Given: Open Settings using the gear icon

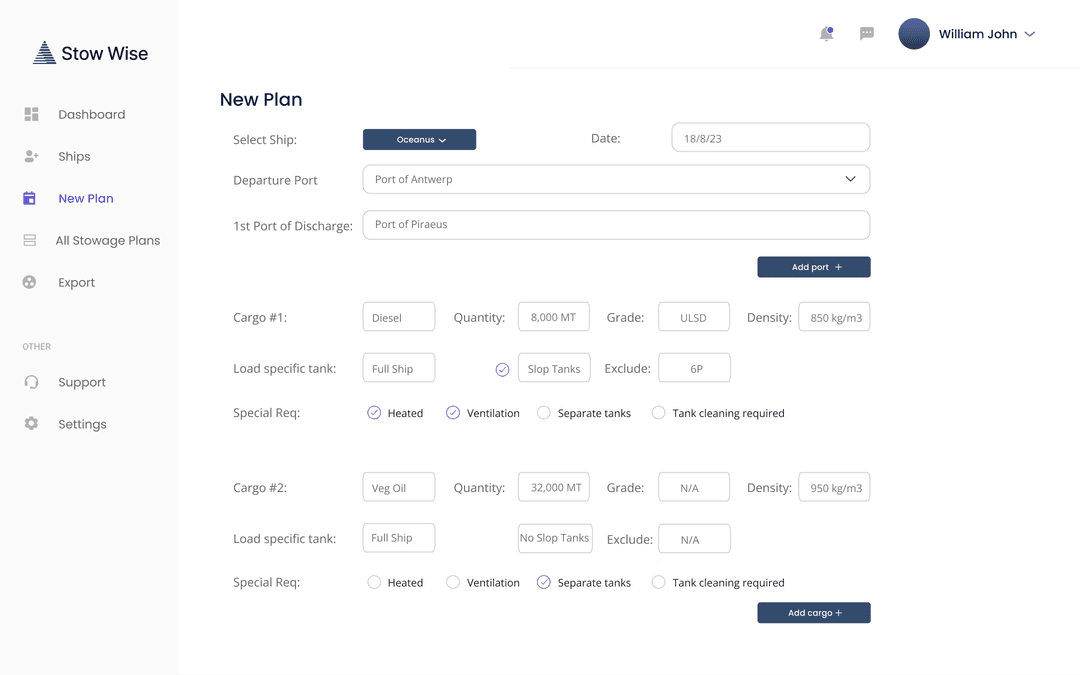Looking at the screenshot, I should tap(30, 423).
